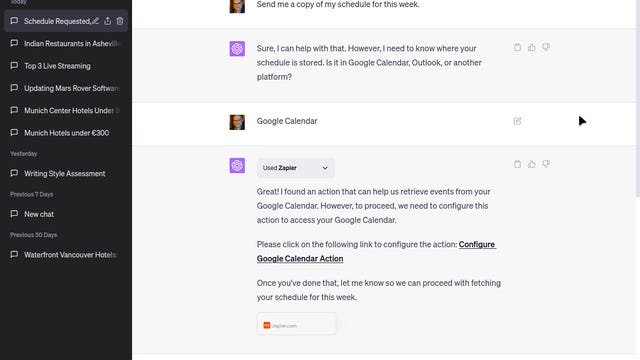Open the zapier.com link preview card
This screenshot has height=360, width=640.
pos(297,324)
